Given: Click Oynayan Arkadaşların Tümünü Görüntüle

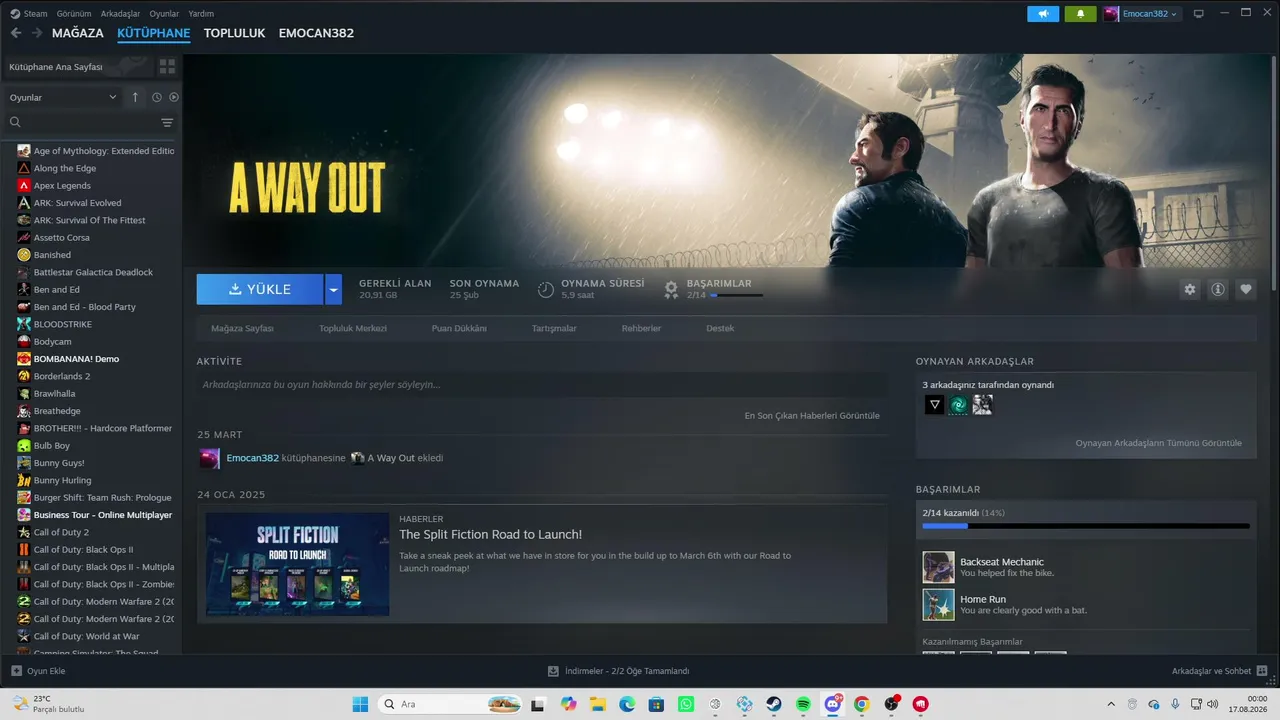Looking at the screenshot, I should click(x=1159, y=443).
